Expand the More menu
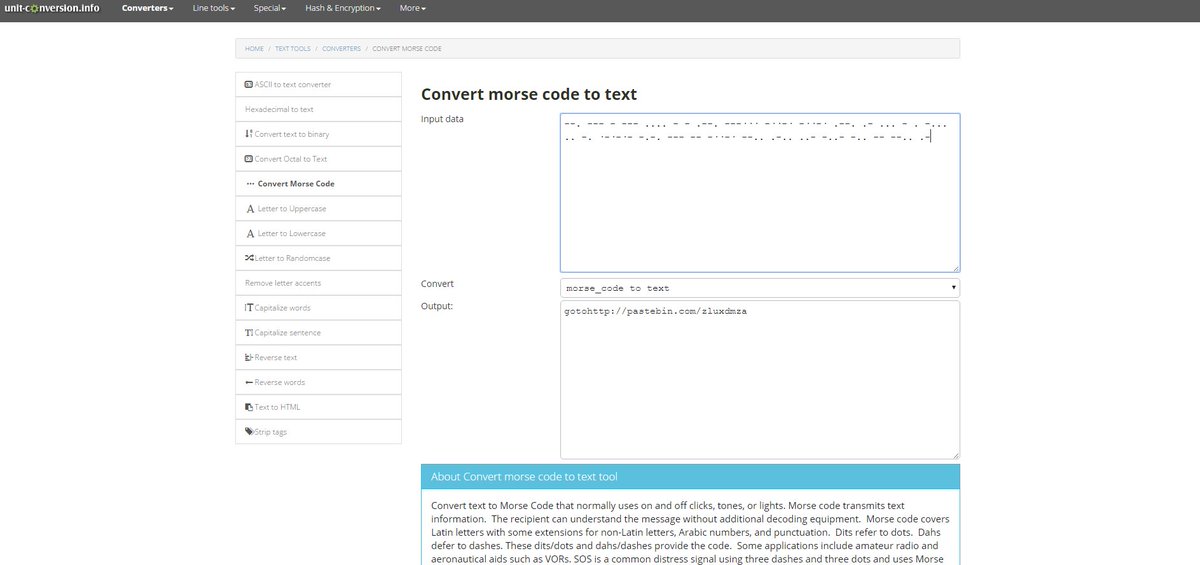Screen dimensions: 1200x565 (413, 8)
